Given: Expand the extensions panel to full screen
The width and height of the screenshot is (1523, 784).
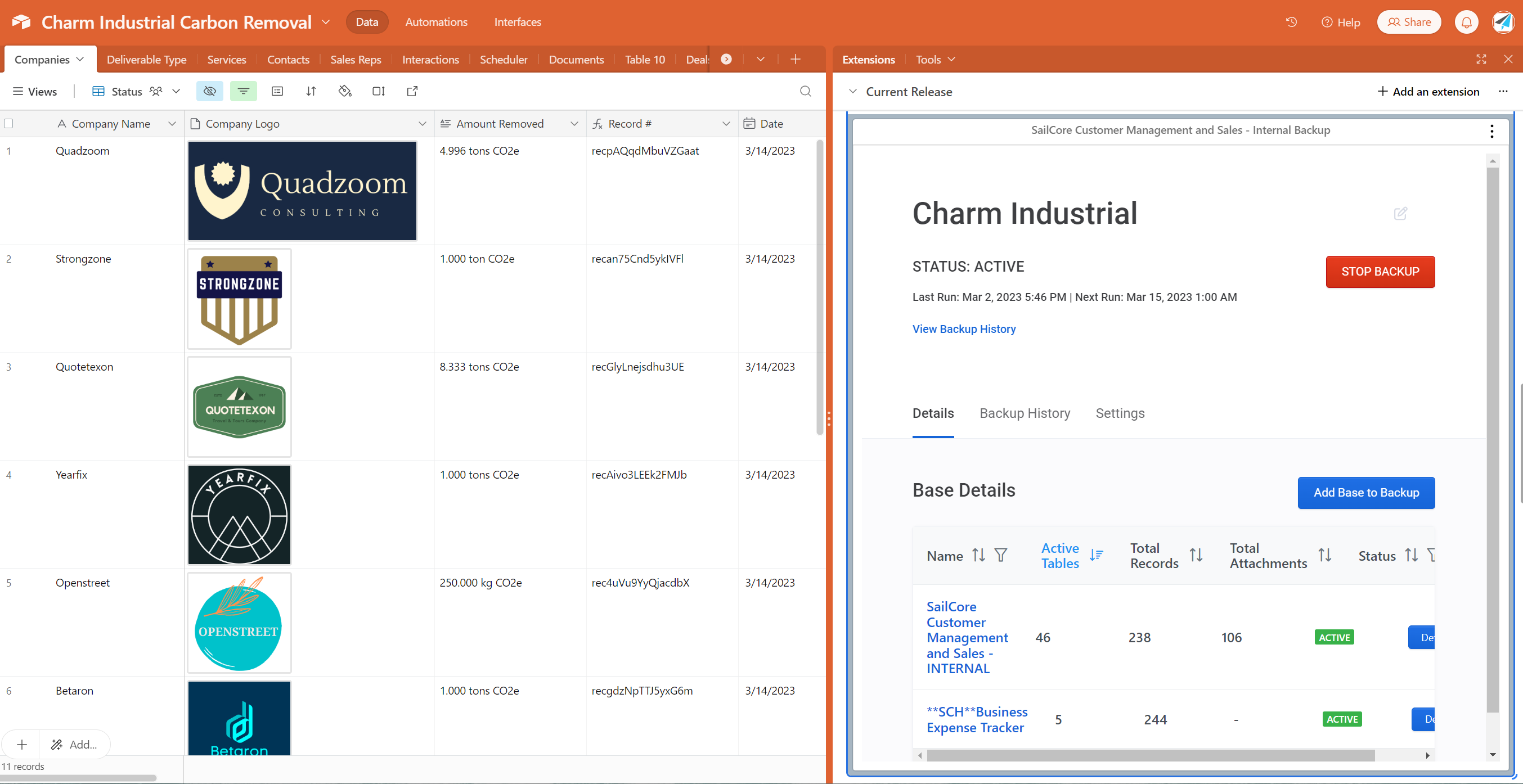Looking at the screenshot, I should (1481, 59).
